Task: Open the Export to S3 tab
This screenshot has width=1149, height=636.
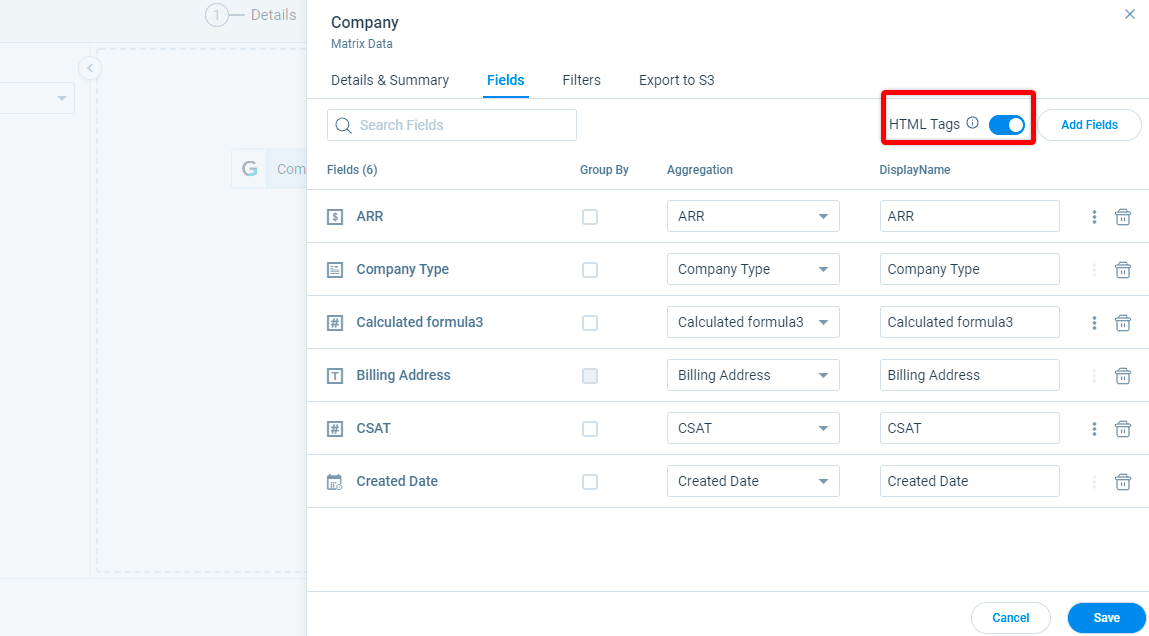Action: [x=676, y=80]
